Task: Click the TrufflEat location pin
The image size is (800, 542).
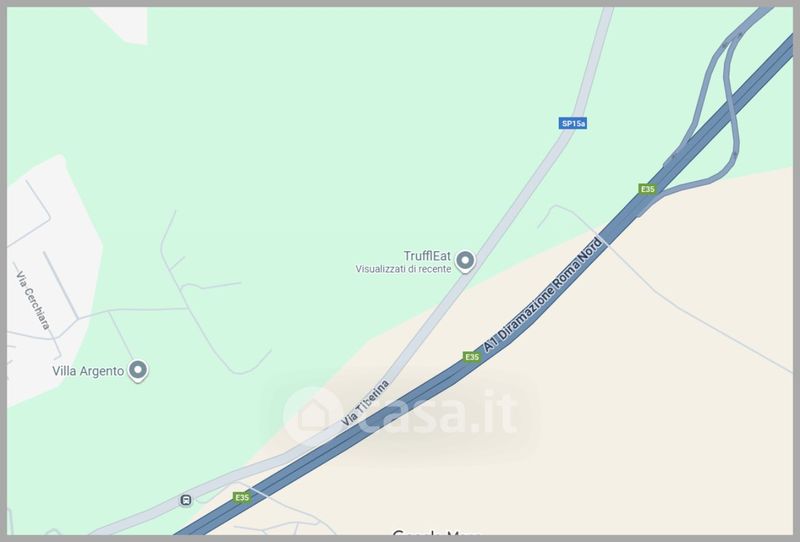Action: pos(465,261)
